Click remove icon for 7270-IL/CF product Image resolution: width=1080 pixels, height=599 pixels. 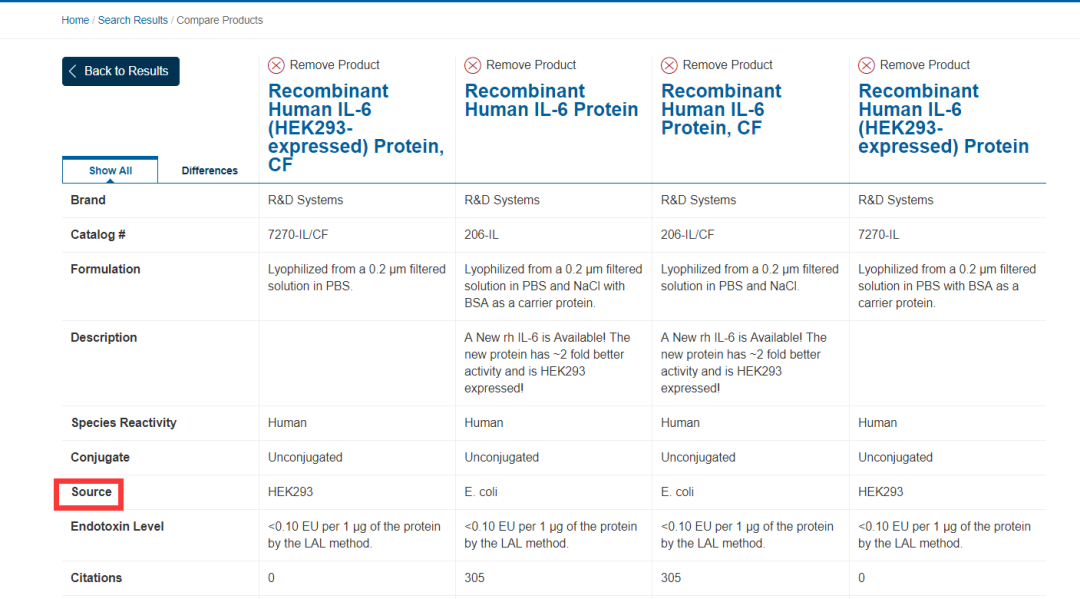point(276,65)
